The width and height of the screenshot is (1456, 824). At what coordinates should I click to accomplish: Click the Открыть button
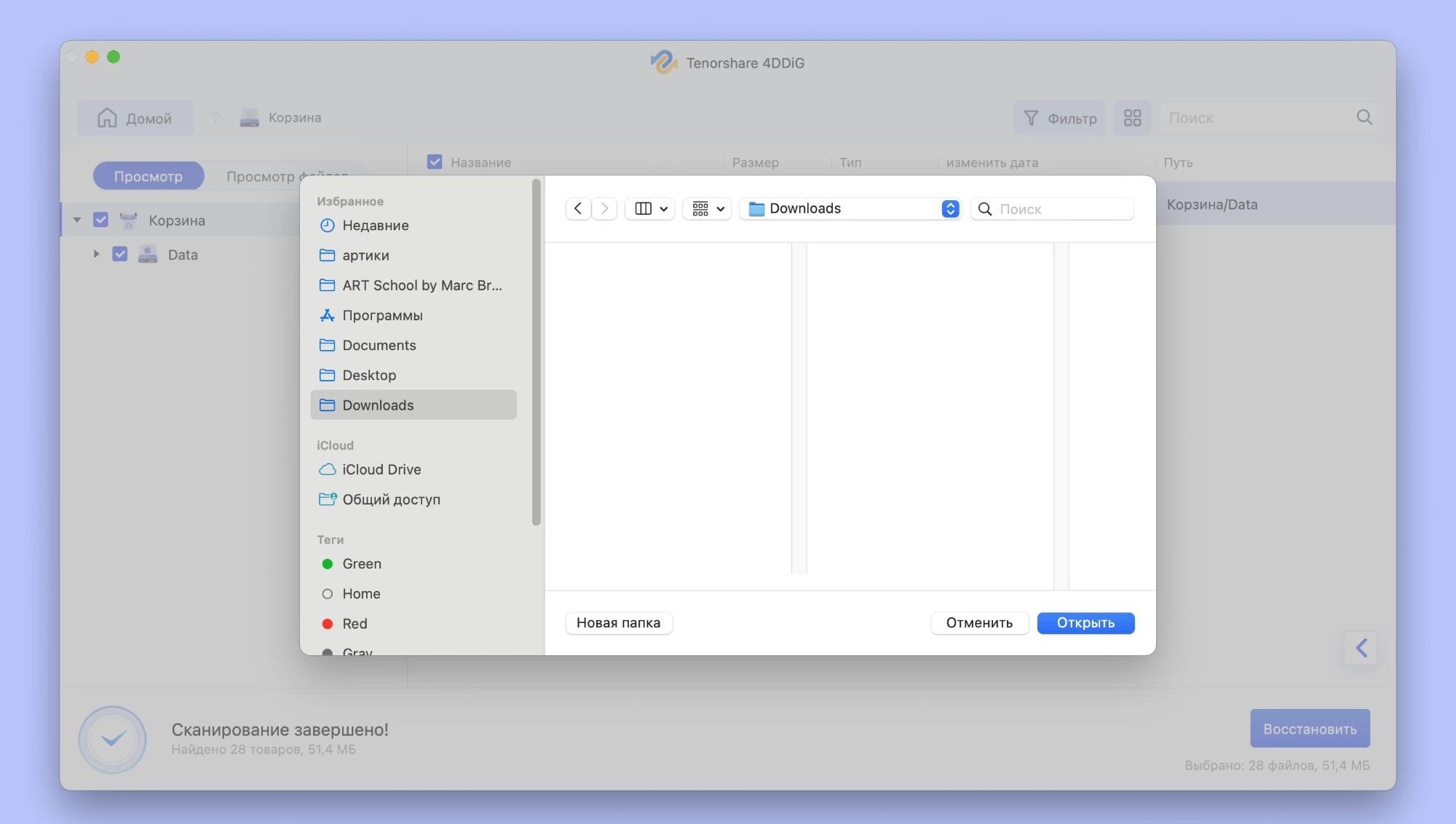(1085, 623)
